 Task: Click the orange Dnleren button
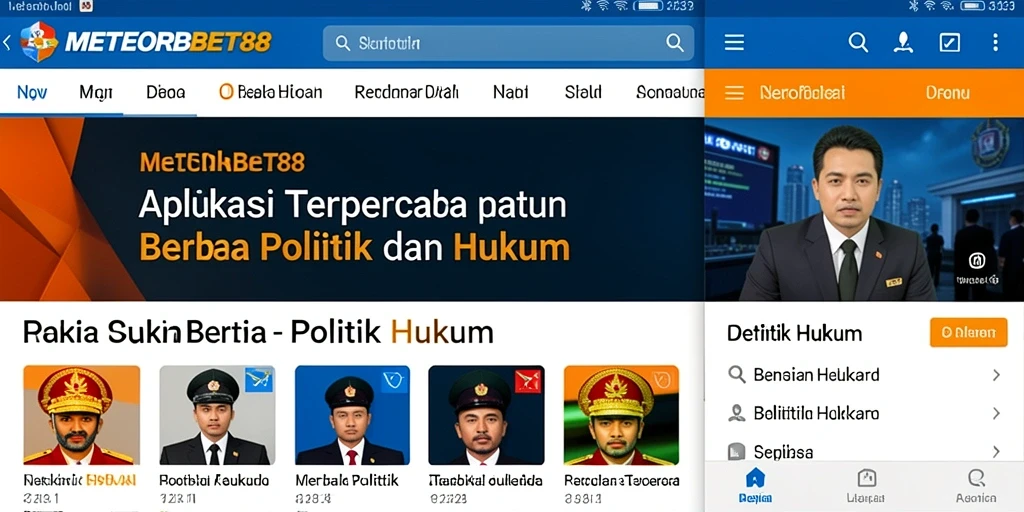coord(968,333)
